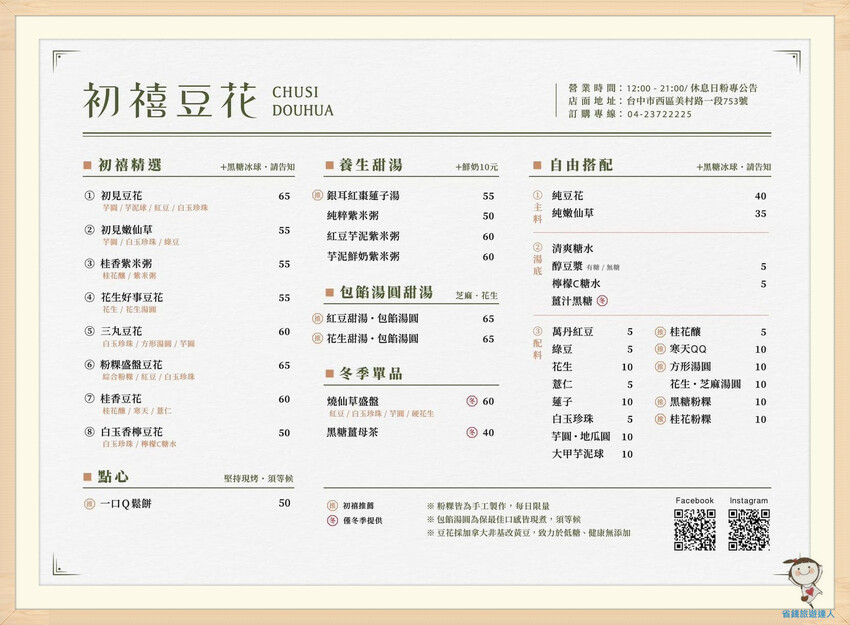The height and width of the screenshot is (625, 850).
Task: Click the Instagram QR code
Action: coord(748,530)
